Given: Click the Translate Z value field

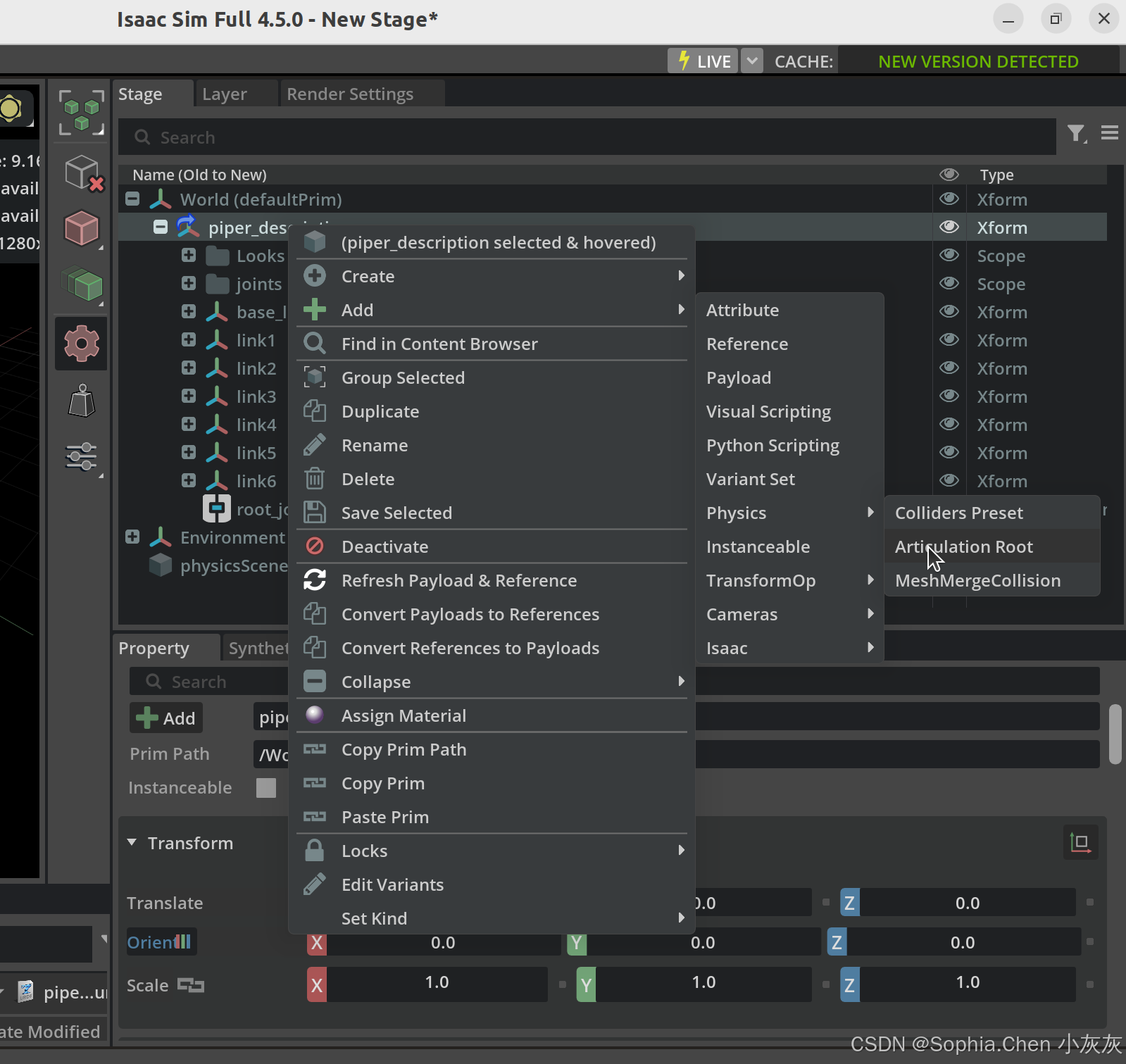Looking at the screenshot, I should coord(968,903).
